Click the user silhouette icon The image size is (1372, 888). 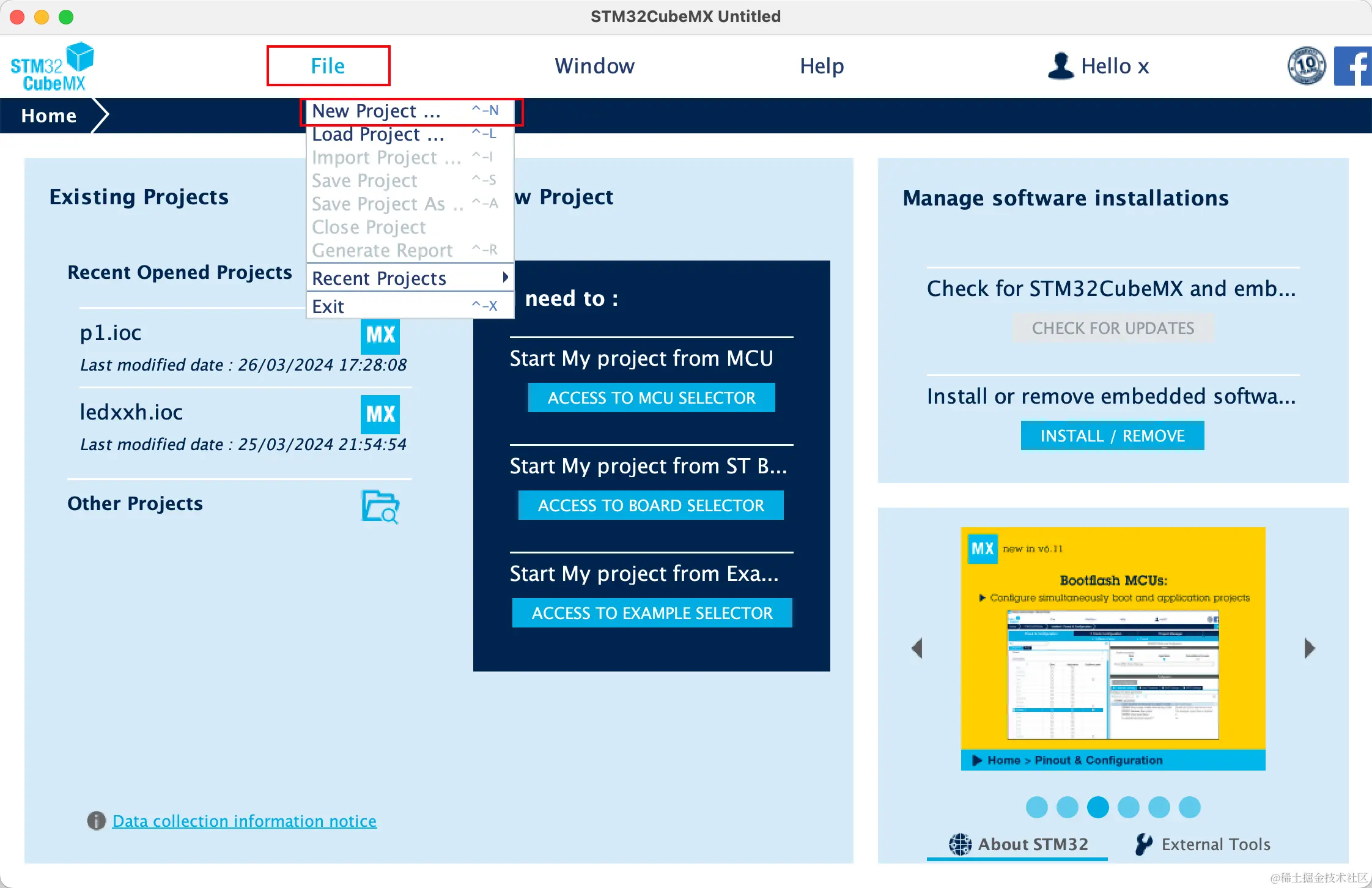pos(1061,65)
